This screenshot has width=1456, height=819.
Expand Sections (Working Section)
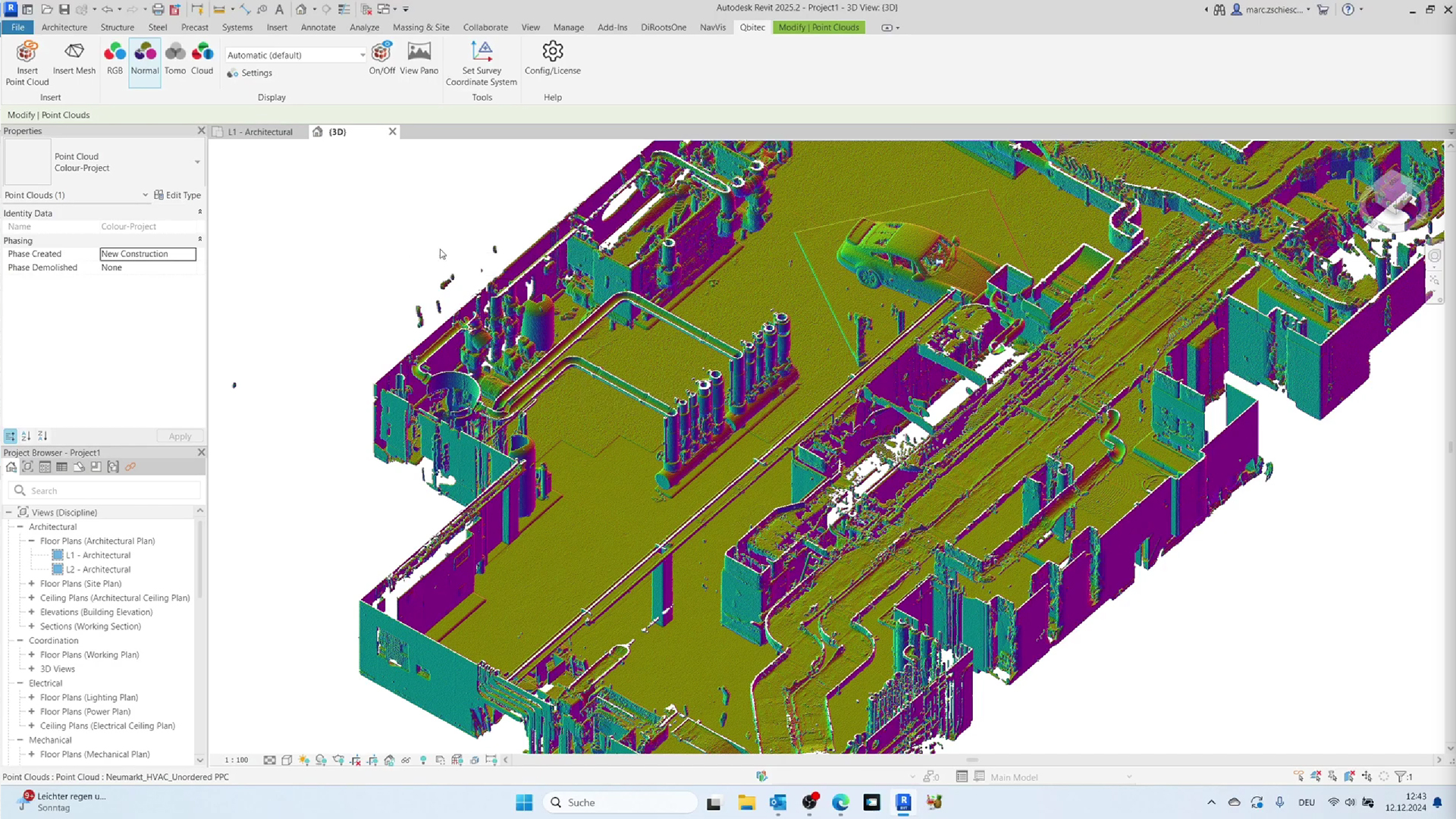tap(31, 626)
